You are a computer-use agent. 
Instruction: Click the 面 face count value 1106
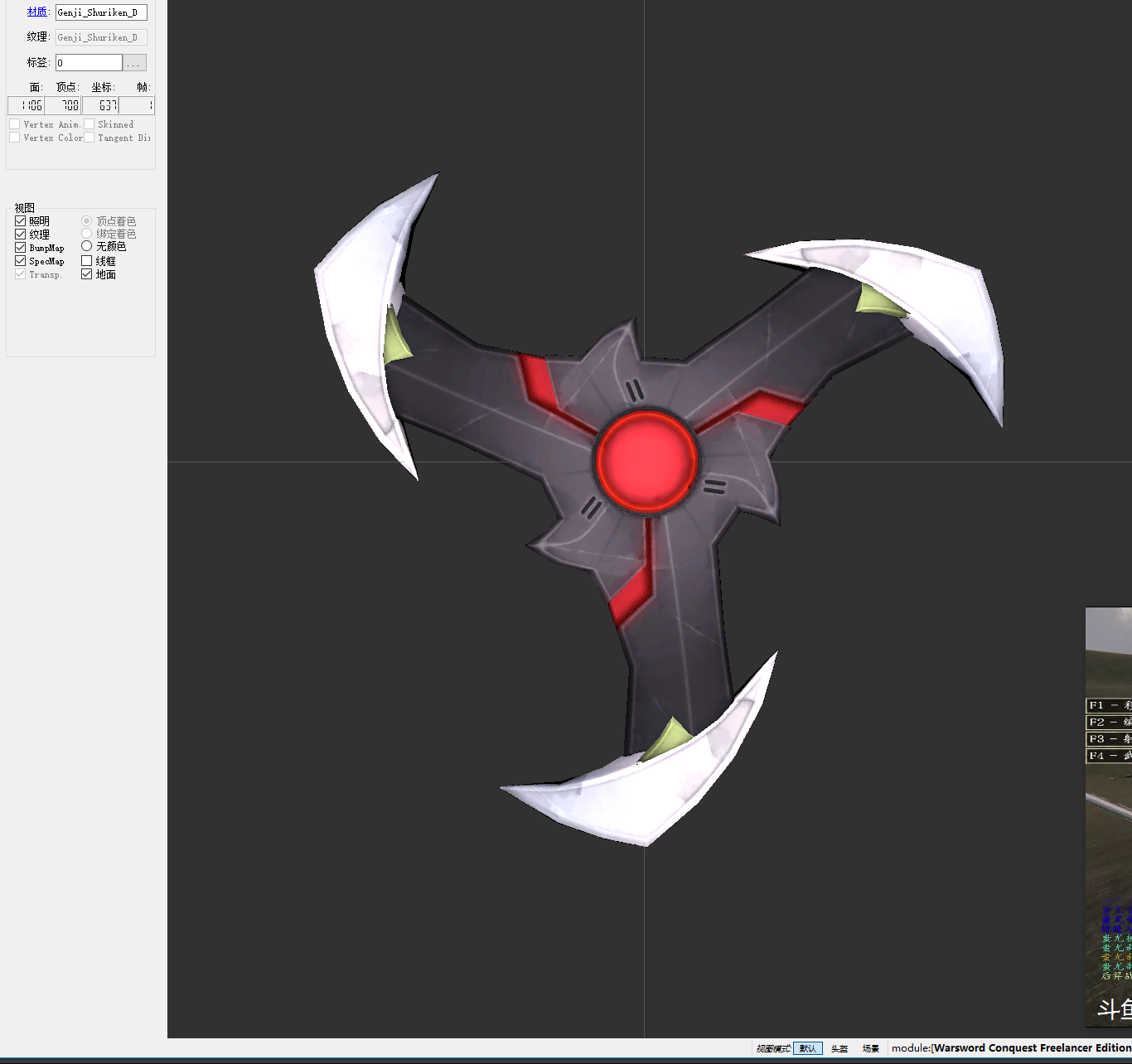point(26,105)
